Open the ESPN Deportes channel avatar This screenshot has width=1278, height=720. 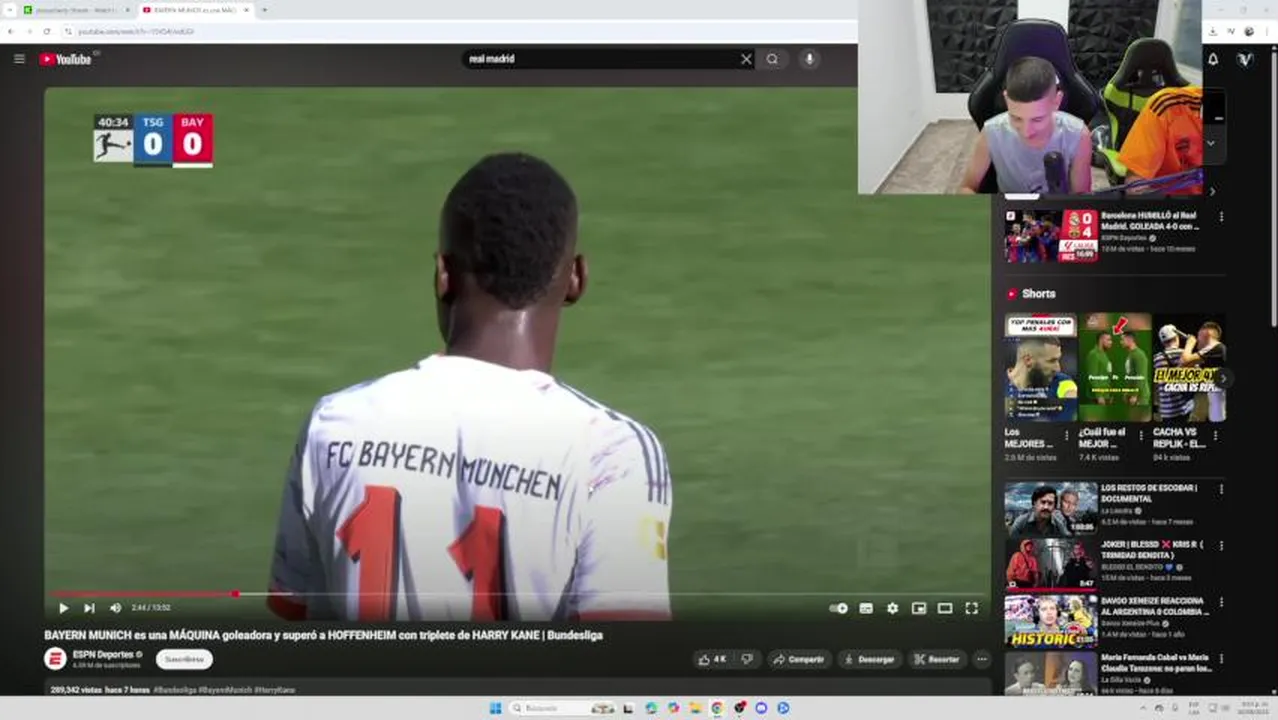point(55,659)
